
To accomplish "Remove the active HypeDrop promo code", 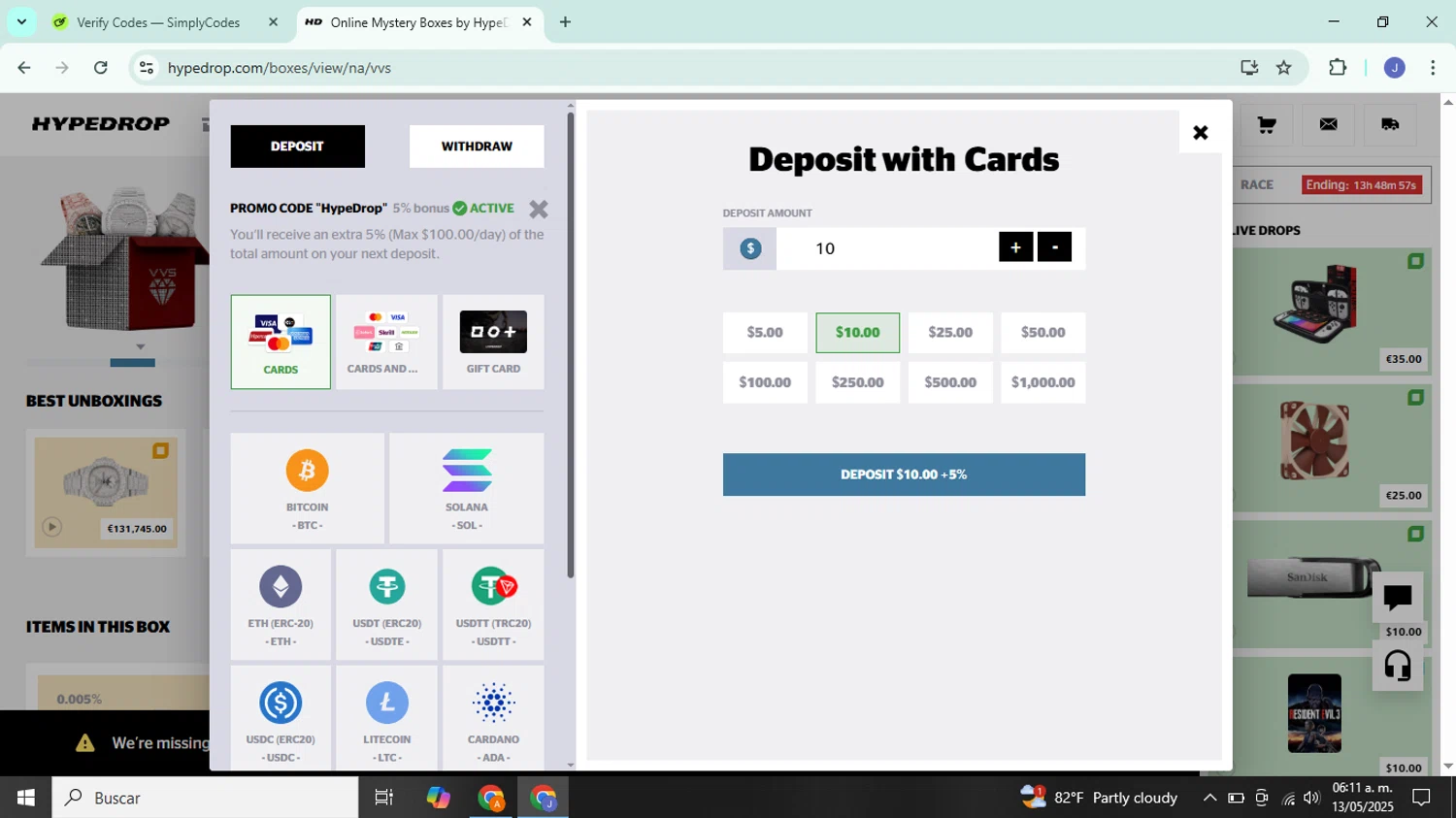I will pos(539,209).
